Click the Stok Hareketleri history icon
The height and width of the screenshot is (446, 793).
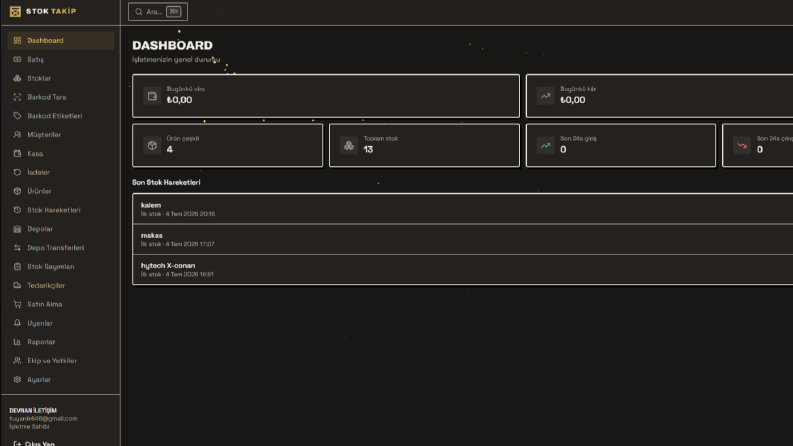[17, 210]
